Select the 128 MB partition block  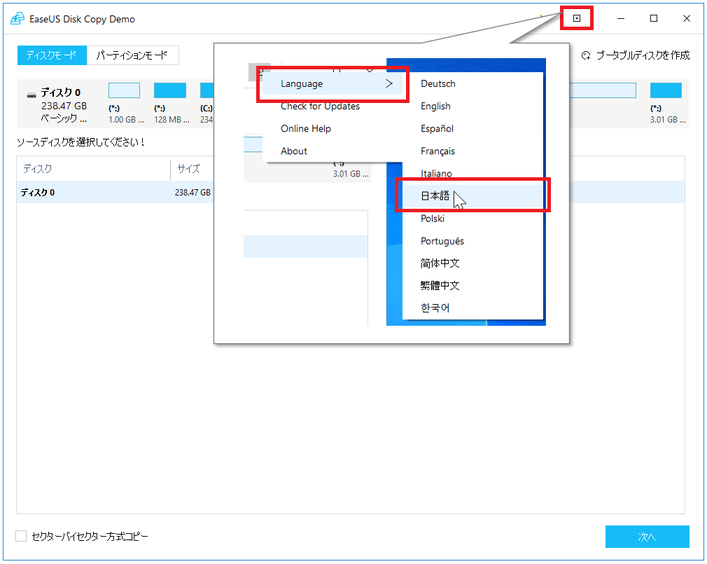[170, 91]
